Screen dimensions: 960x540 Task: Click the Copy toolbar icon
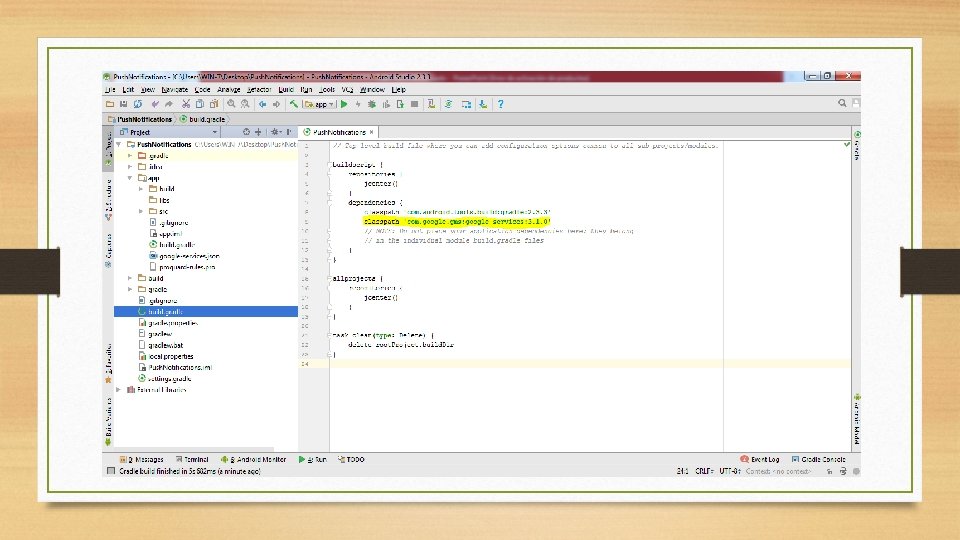[x=200, y=105]
